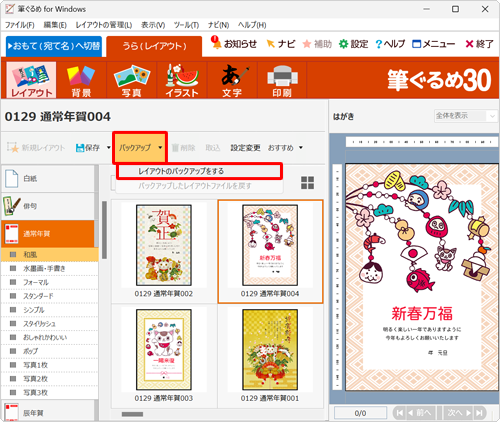Select the 白紙 blank page category
This screenshot has height=422, width=500.
tap(48, 179)
